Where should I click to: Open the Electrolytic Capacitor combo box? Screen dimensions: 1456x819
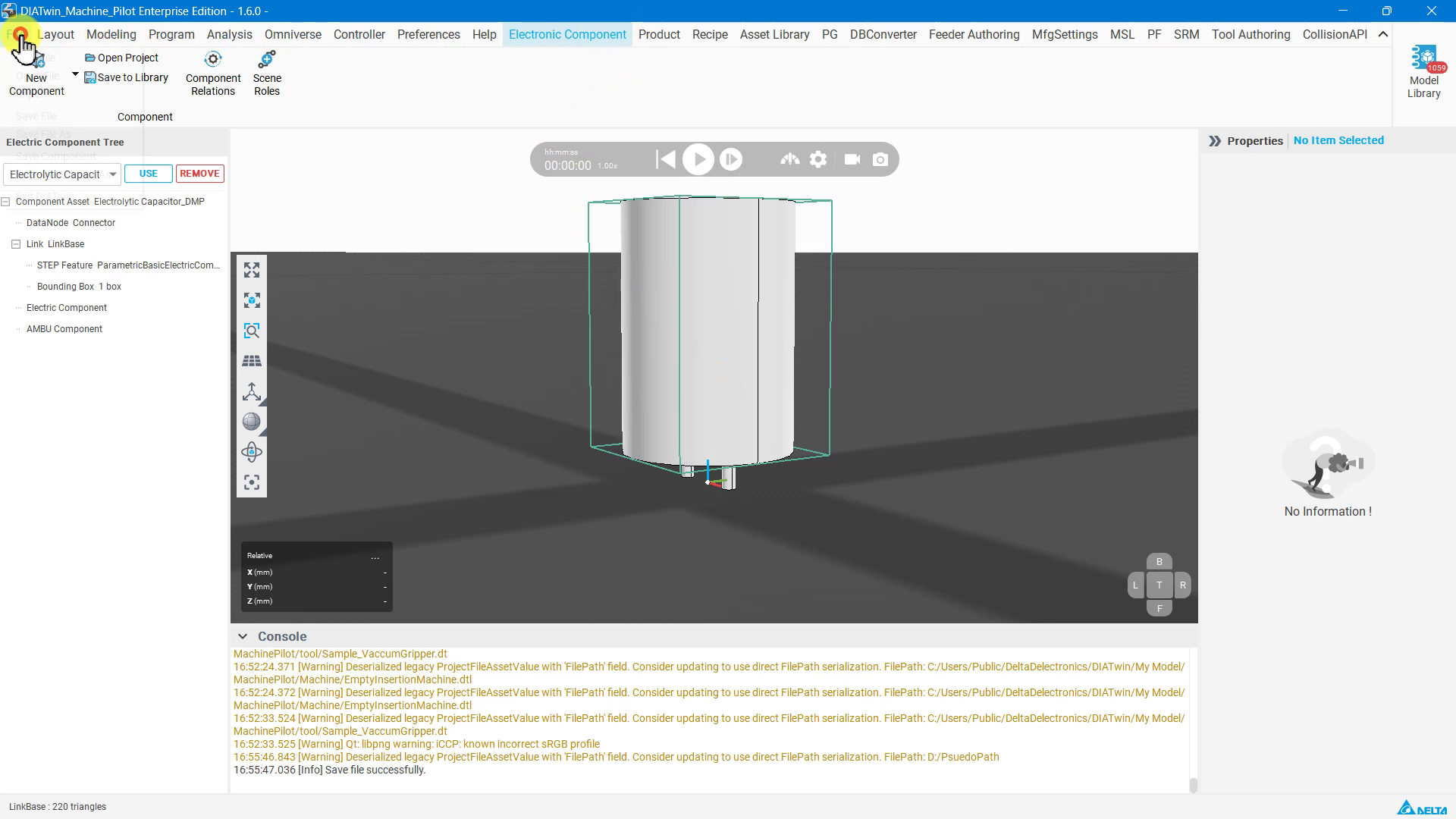pos(62,174)
